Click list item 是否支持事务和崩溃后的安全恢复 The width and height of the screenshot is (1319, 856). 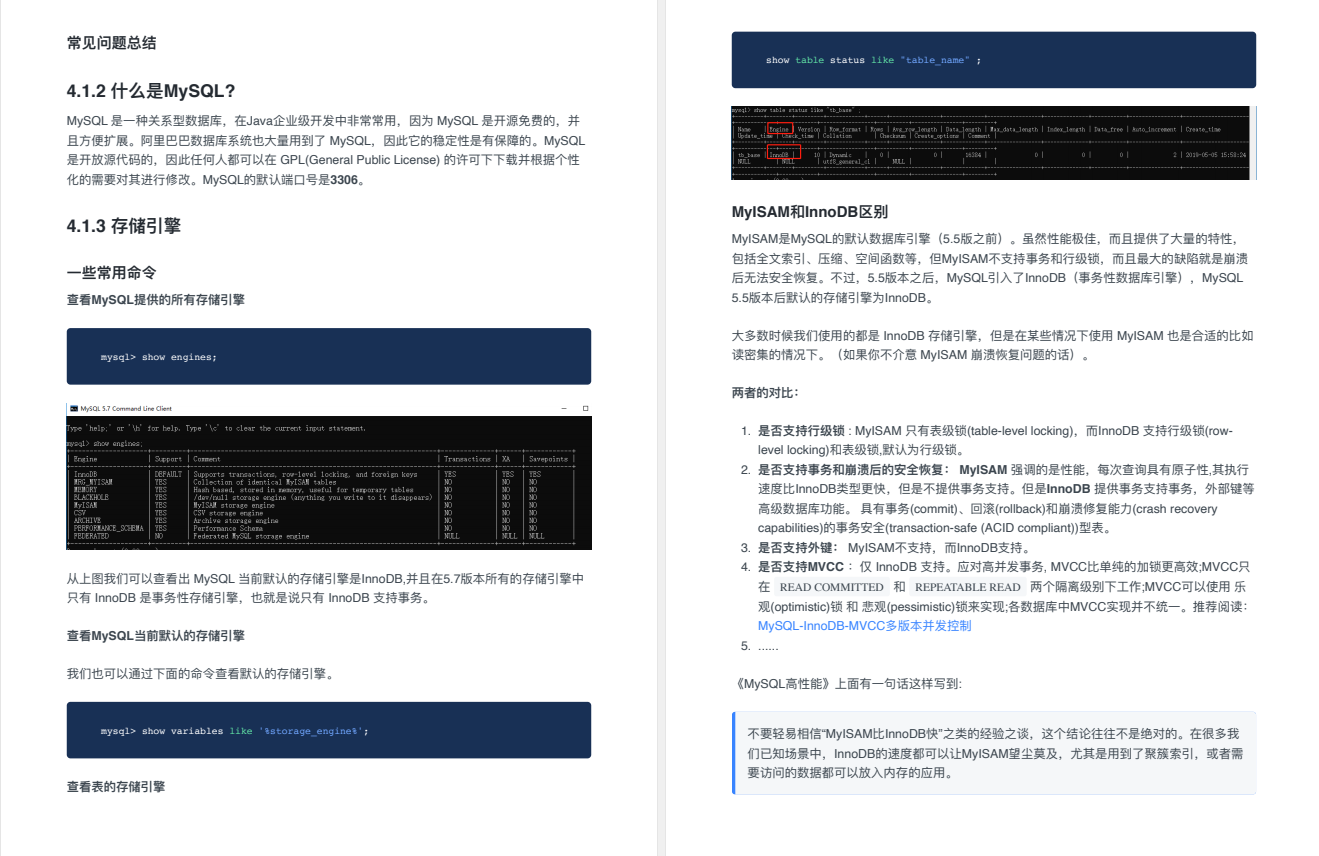point(1006,498)
